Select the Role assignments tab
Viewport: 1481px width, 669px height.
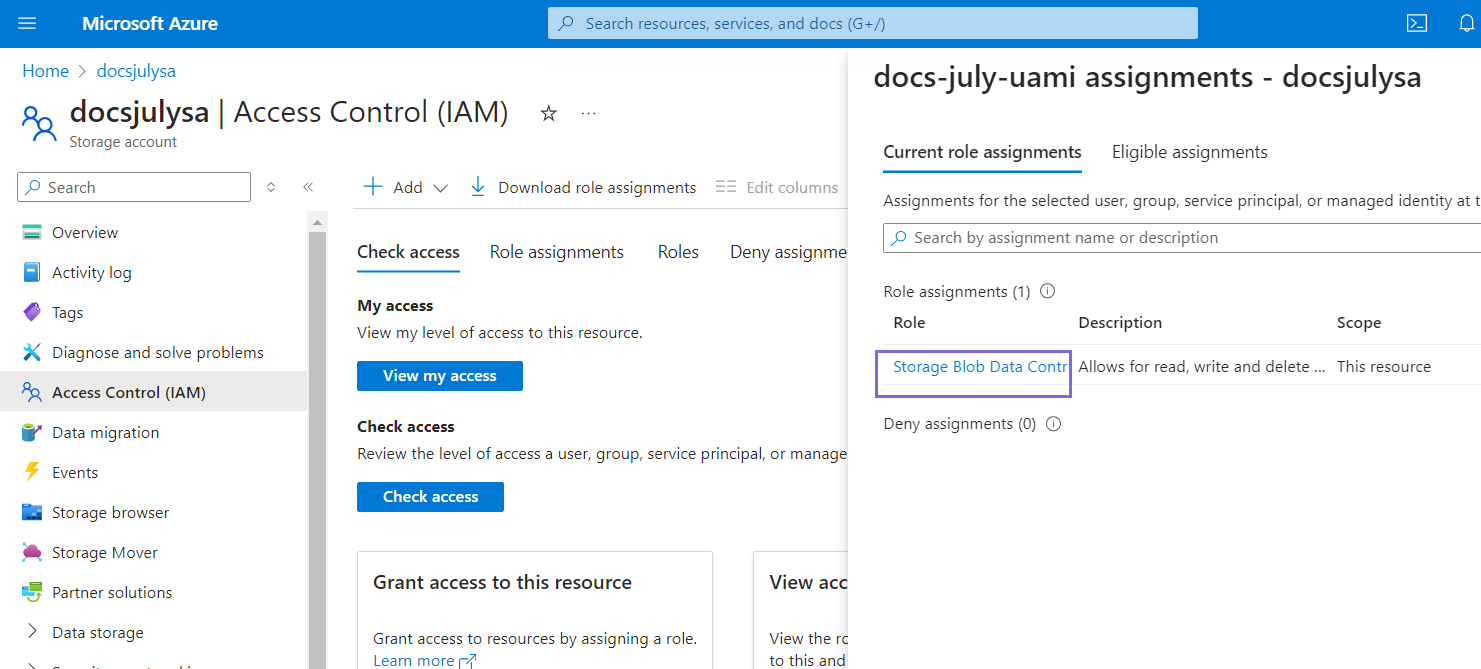click(556, 252)
